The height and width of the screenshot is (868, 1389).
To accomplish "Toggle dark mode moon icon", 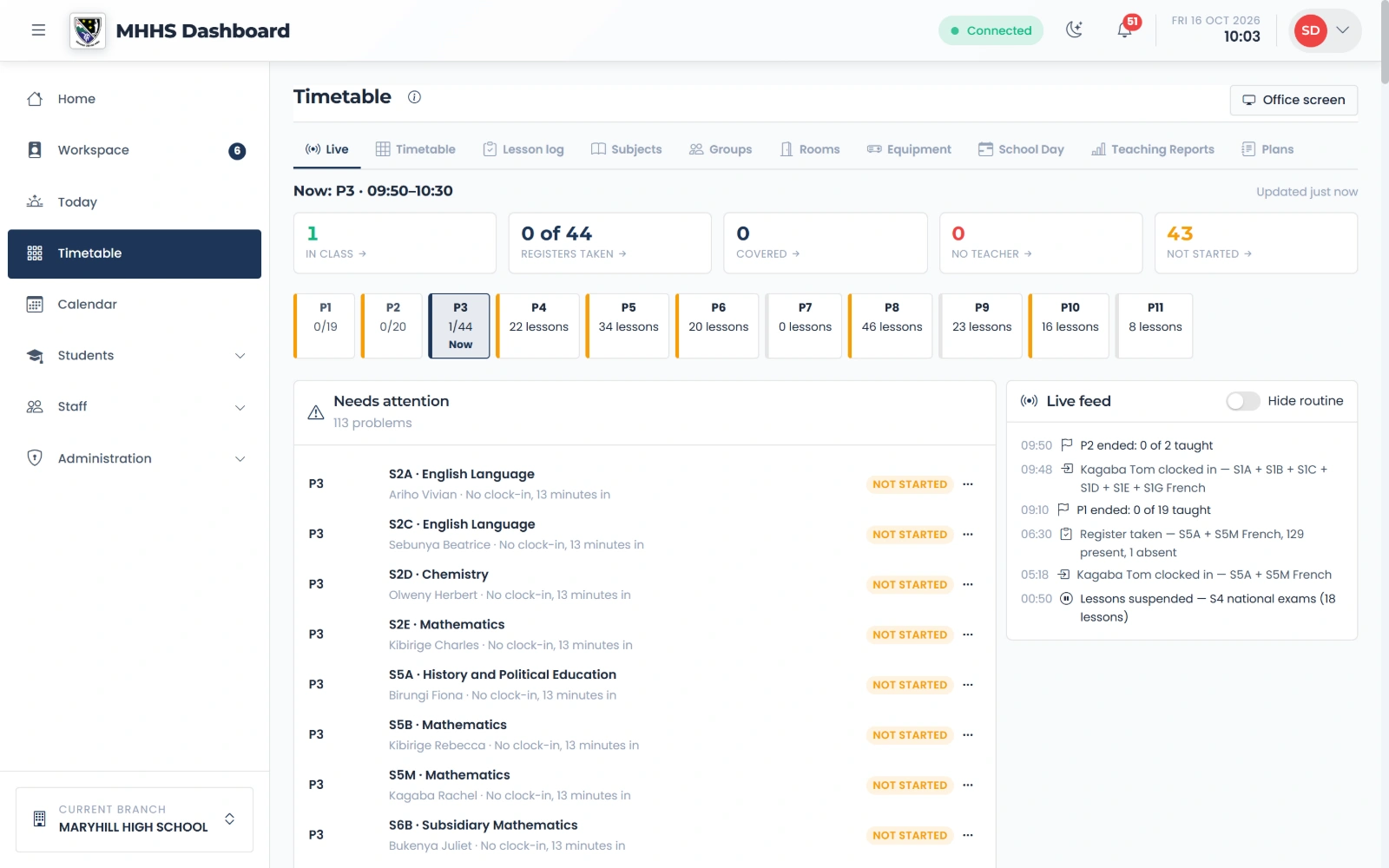I will click(x=1075, y=30).
